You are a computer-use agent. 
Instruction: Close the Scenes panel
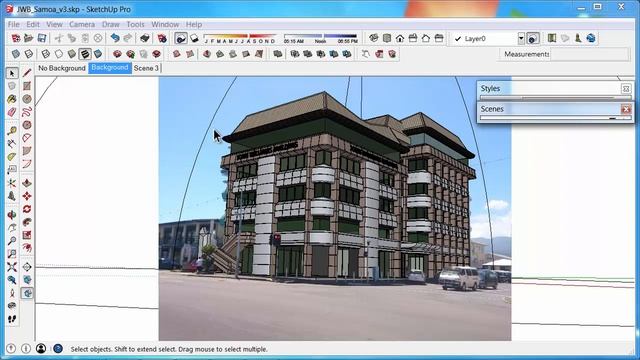(x=626, y=109)
